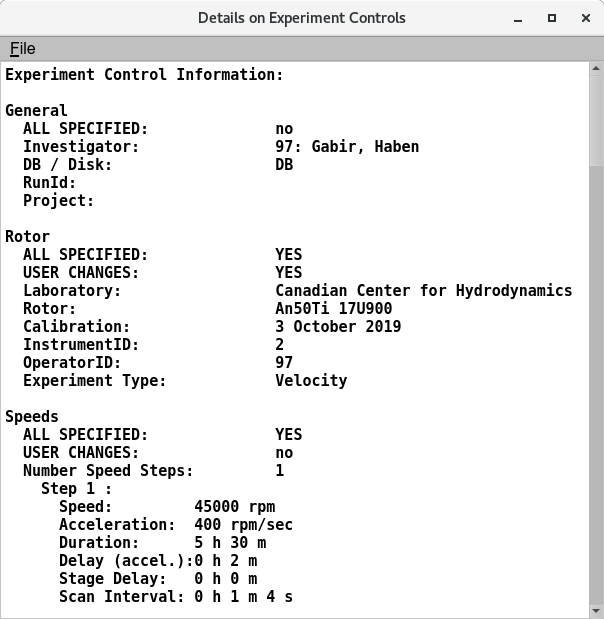Click the Acceleration 400 rpm/sec value
The image size is (604, 619).
coord(244,525)
